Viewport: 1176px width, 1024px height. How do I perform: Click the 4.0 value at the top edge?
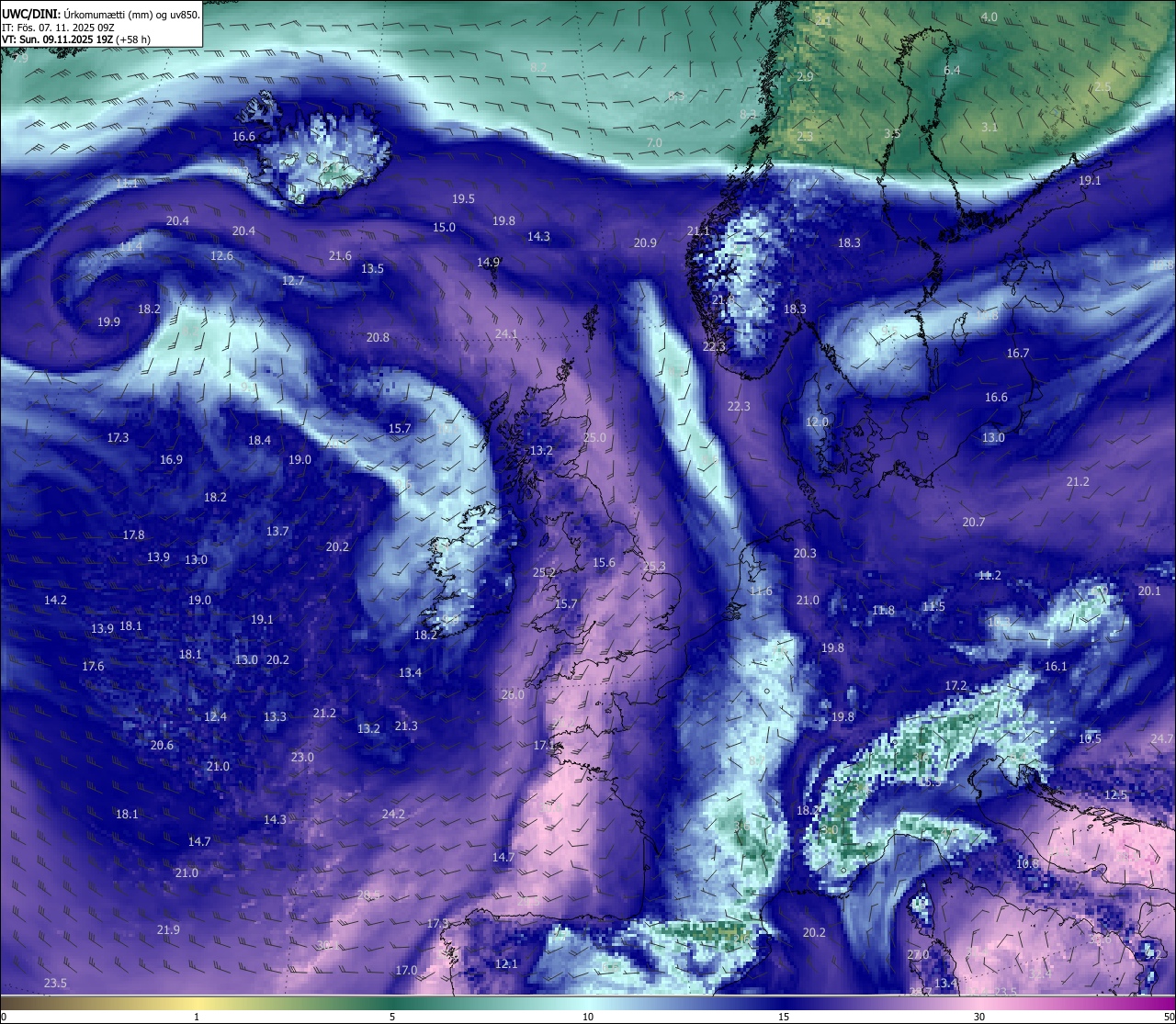tap(989, 17)
